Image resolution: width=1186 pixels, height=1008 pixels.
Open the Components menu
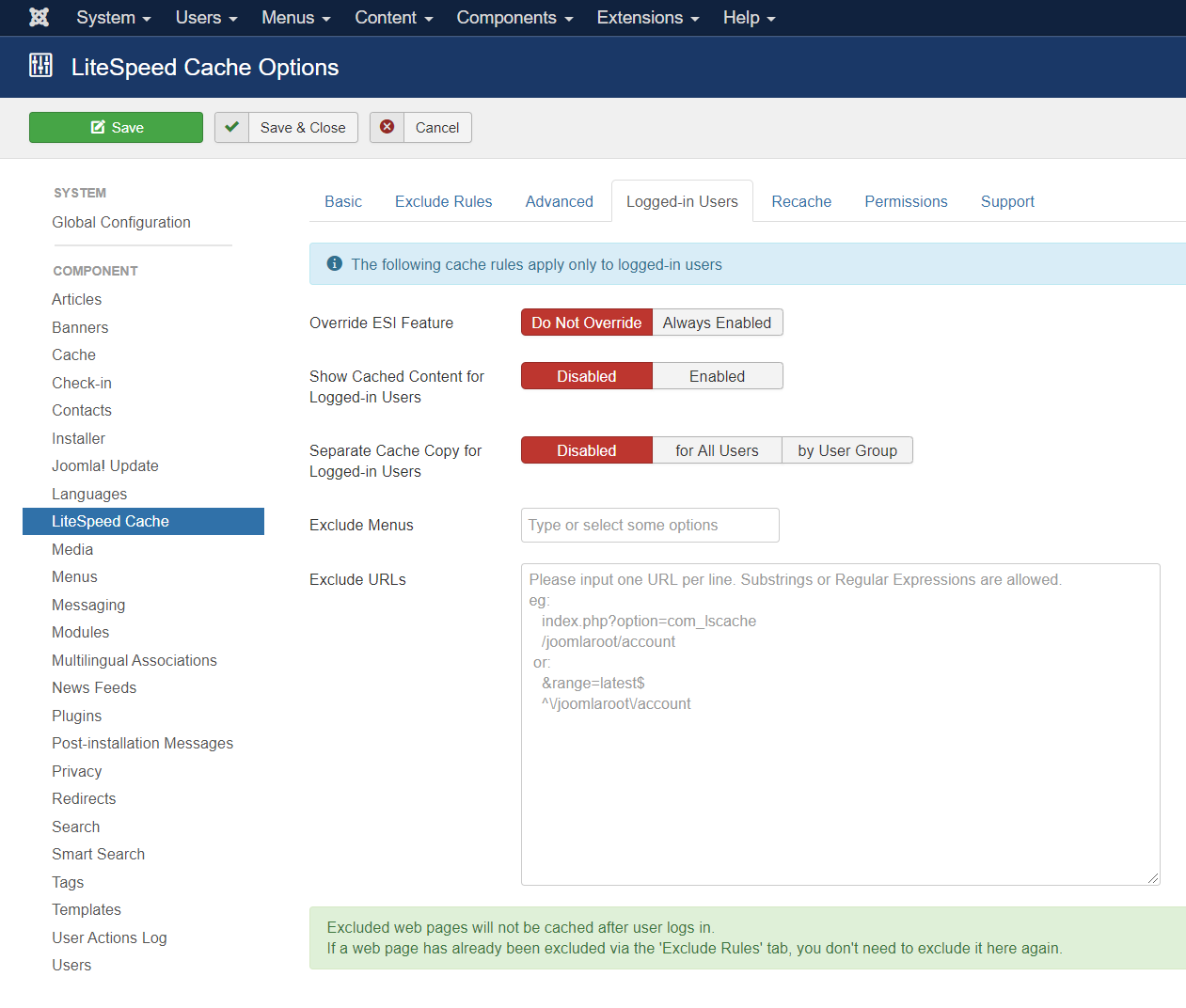tap(514, 18)
